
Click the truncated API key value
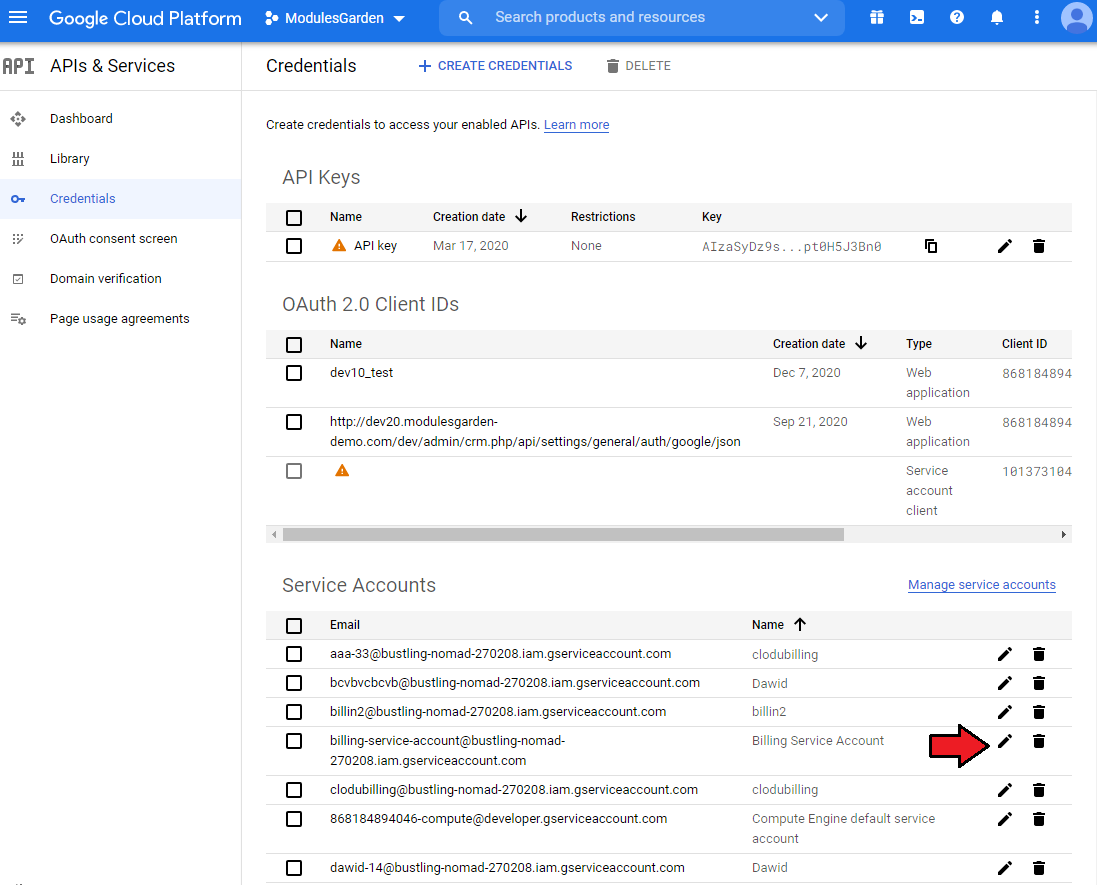click(x=791, y=246)
